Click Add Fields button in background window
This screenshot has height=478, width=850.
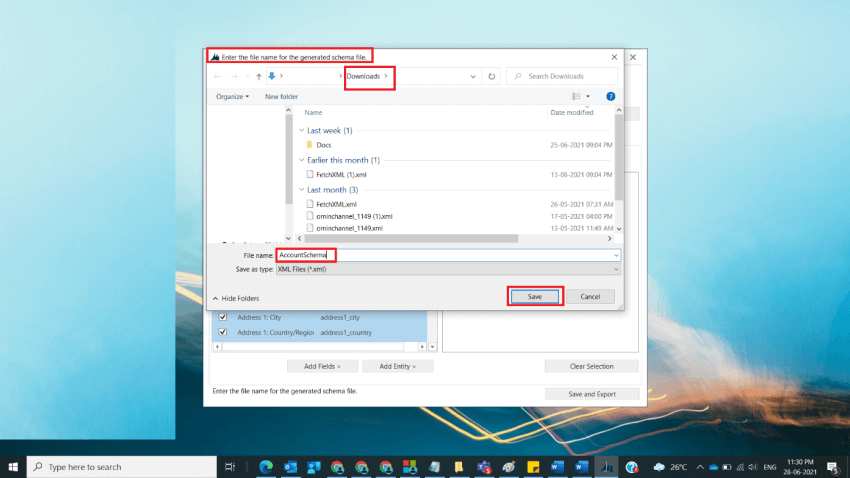tap(322, 366)
